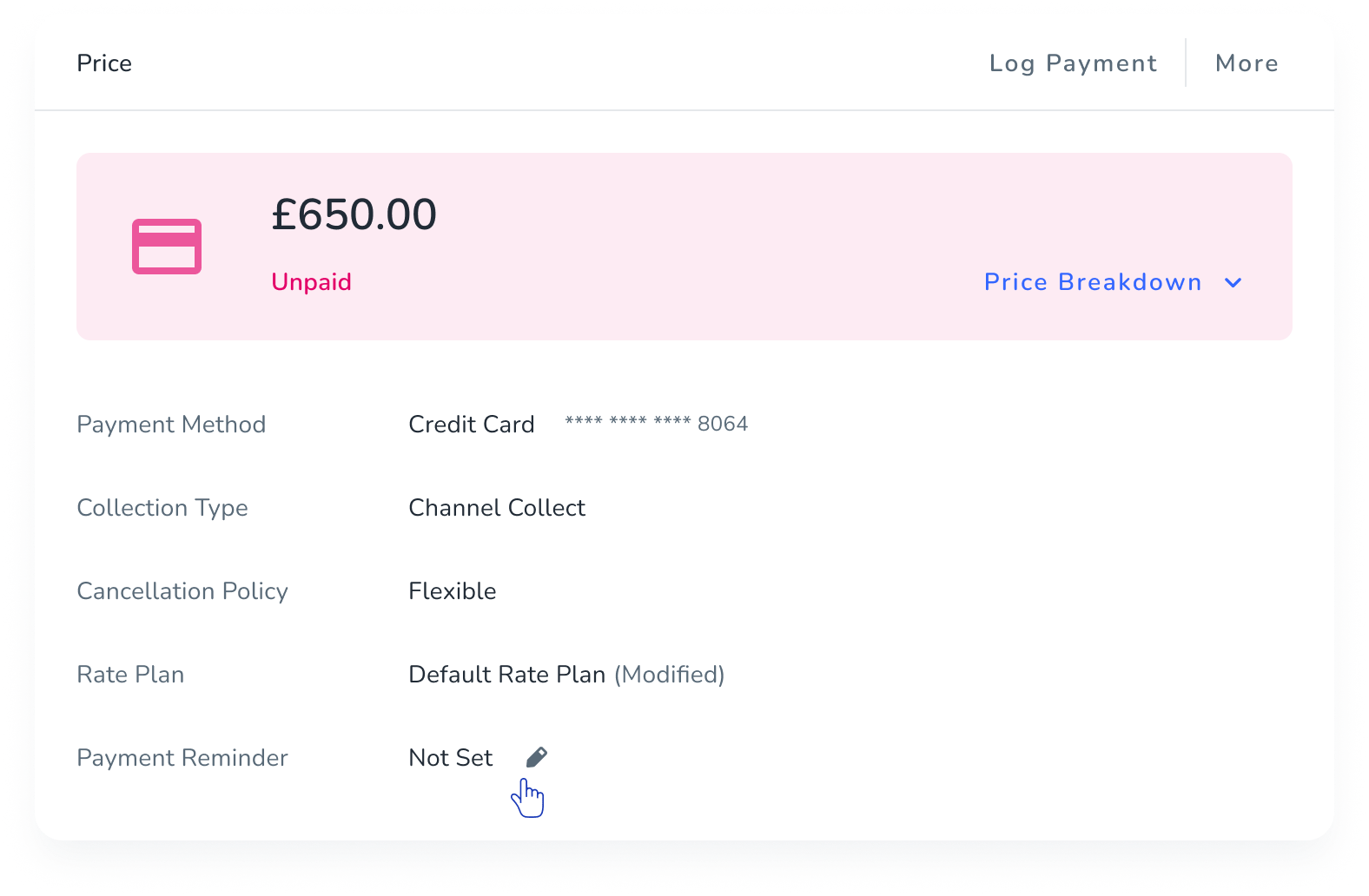Viewport: 1369px width, 896px height.
Task: Select the Price section title
Action: coord(104,63)
